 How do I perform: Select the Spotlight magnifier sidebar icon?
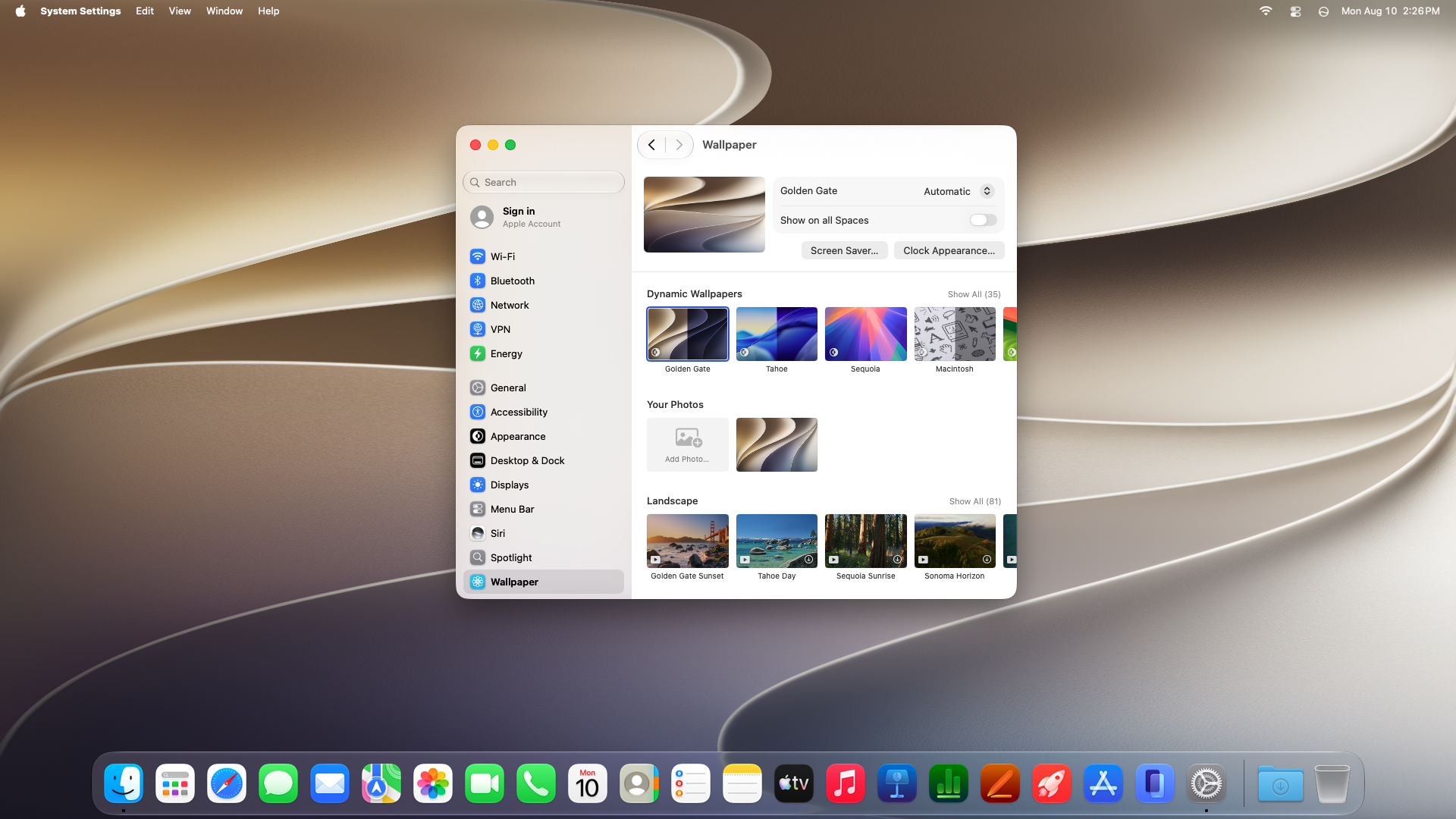pyautogui.click(x=478, y=557)
